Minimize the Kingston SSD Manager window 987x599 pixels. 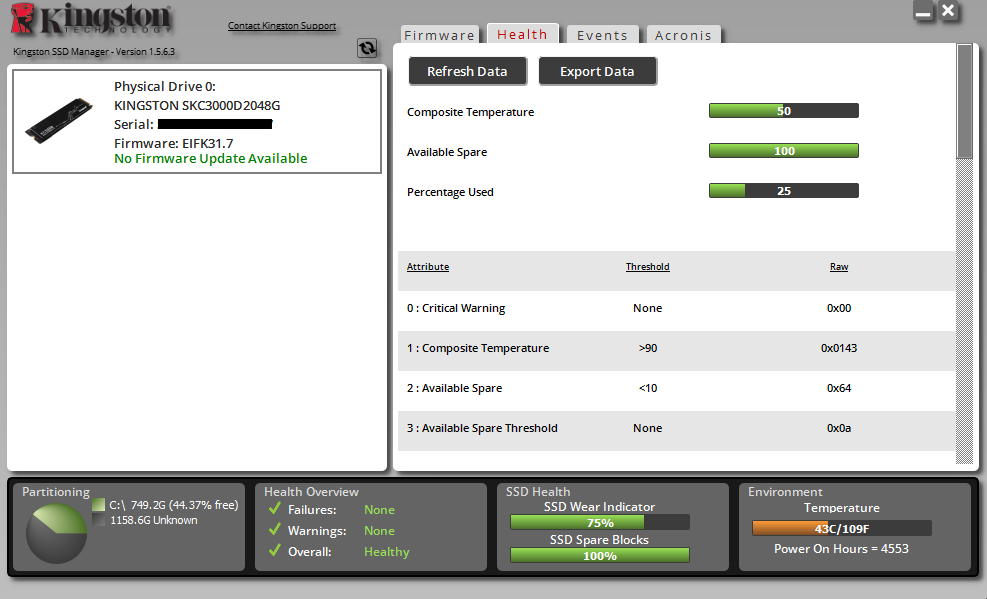(x=923, y=11)
